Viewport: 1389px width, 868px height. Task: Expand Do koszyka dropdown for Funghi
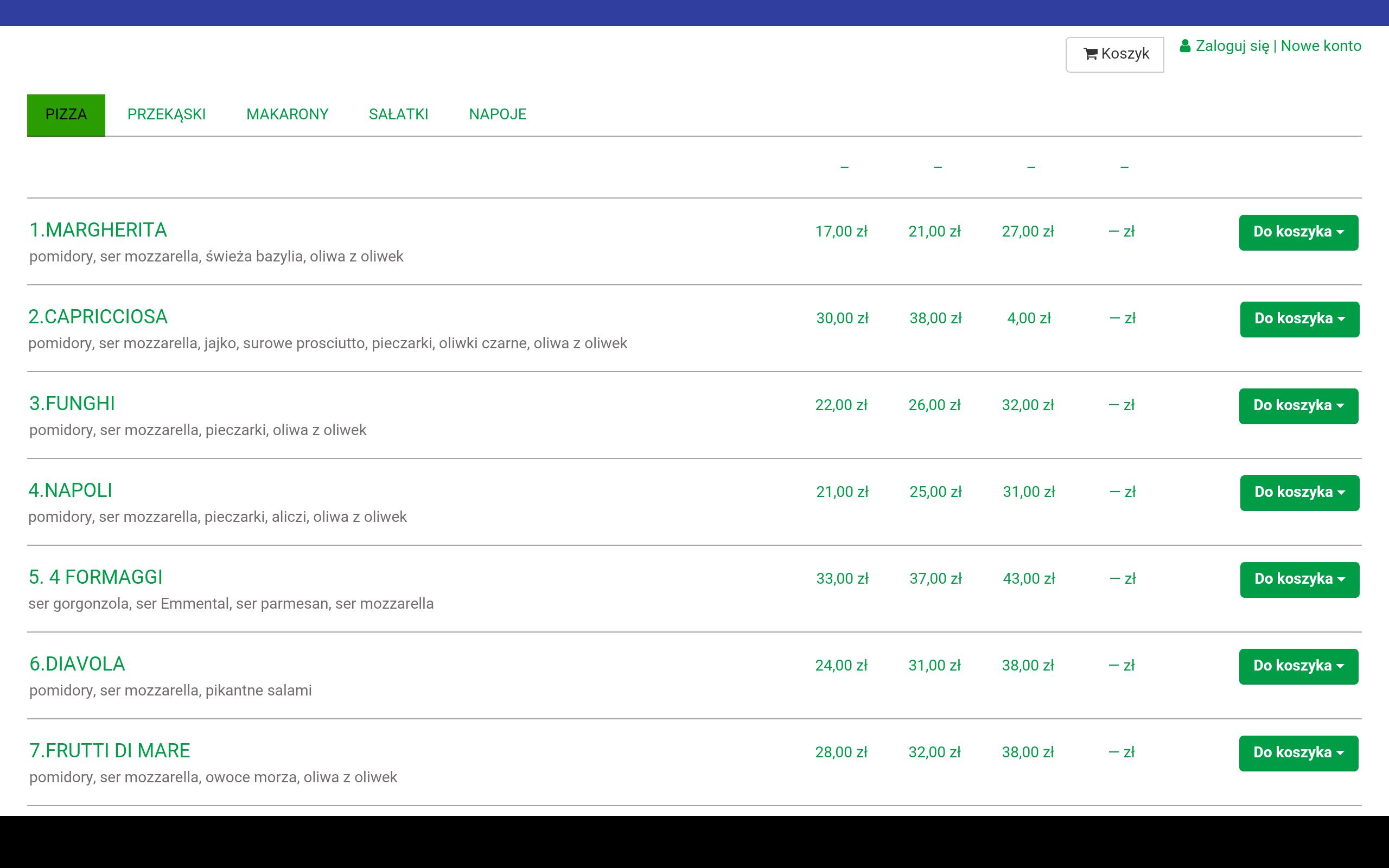pos(1298,406)
